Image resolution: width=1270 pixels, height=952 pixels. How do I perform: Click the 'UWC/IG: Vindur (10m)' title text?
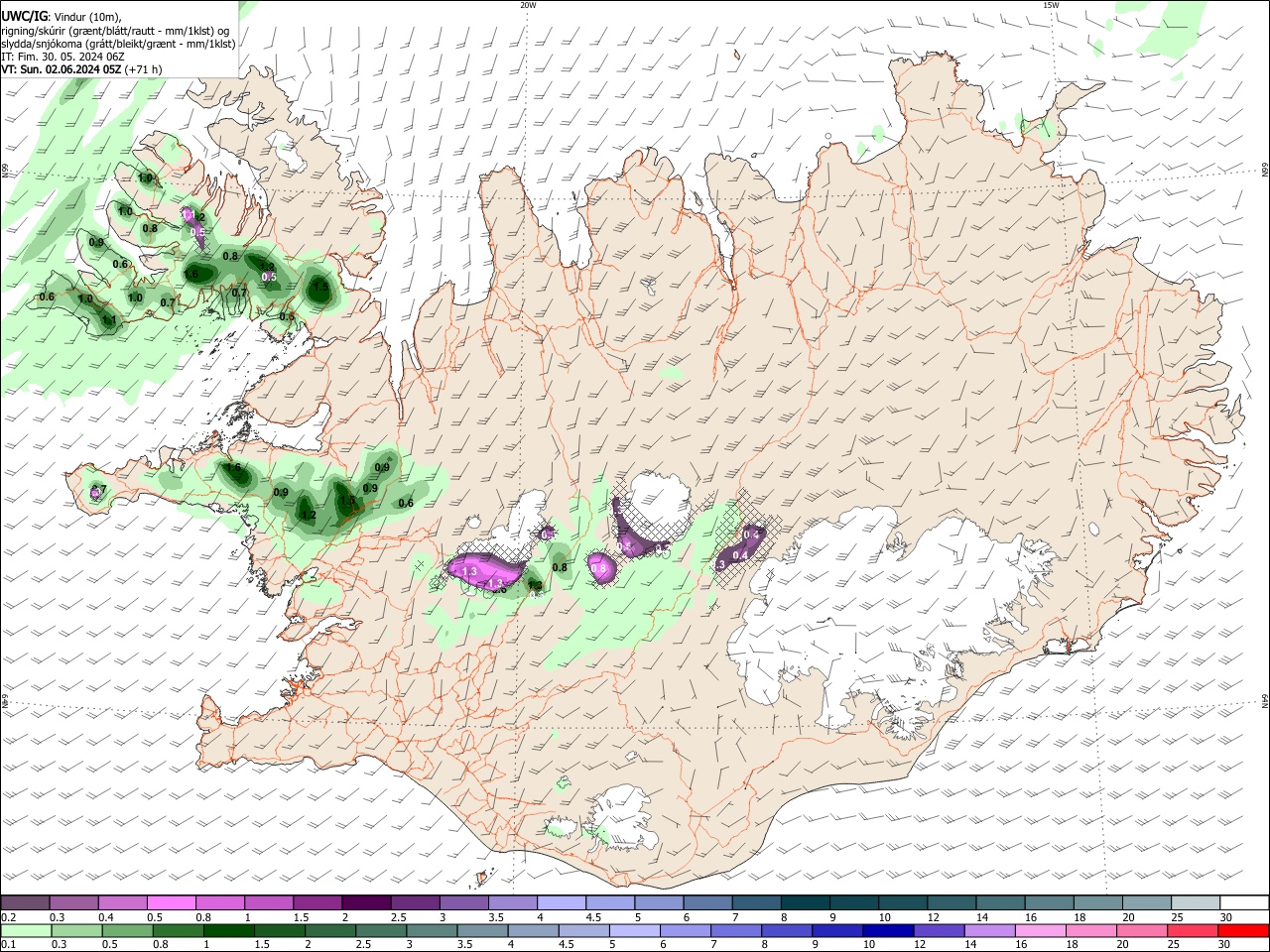[x=62, y=16]
